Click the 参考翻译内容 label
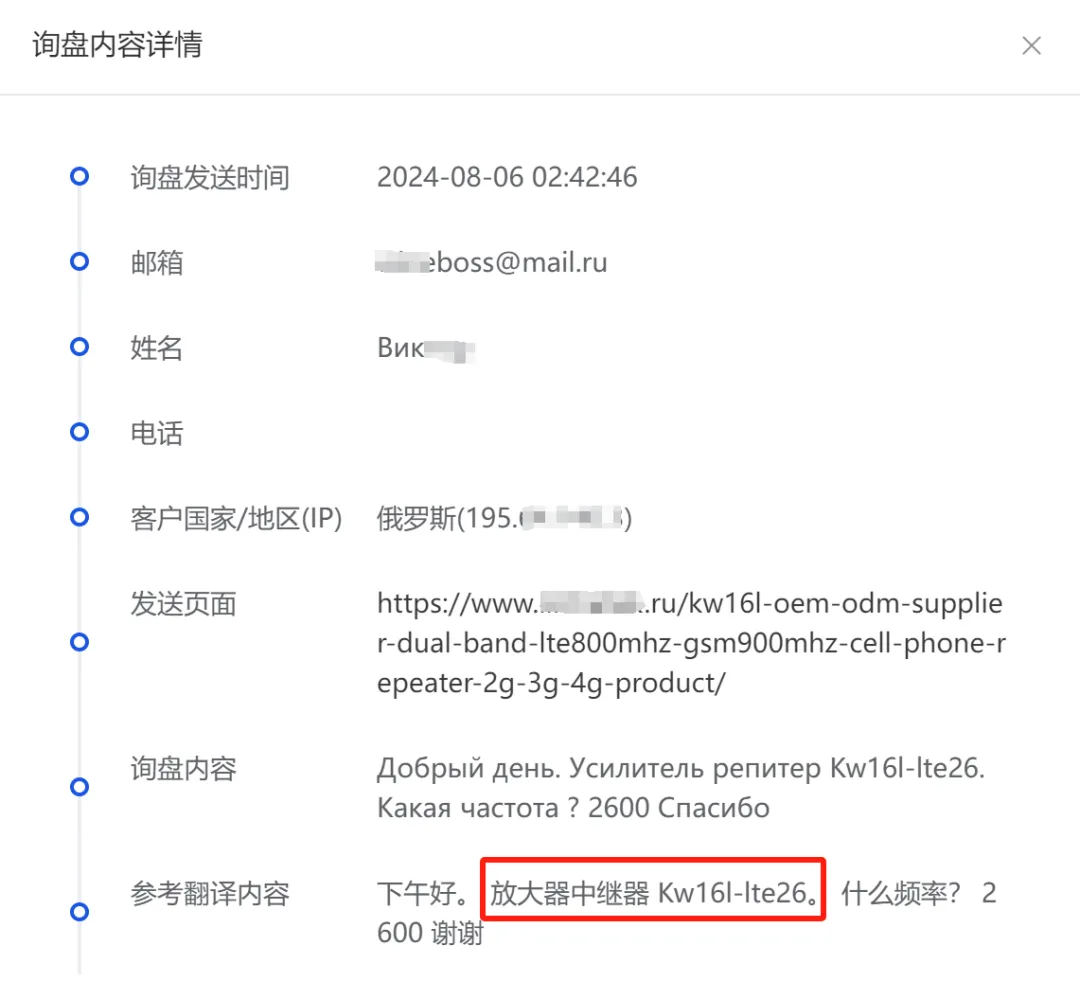The width and height of the screenshot is (1080, 999). coord(210,894)
